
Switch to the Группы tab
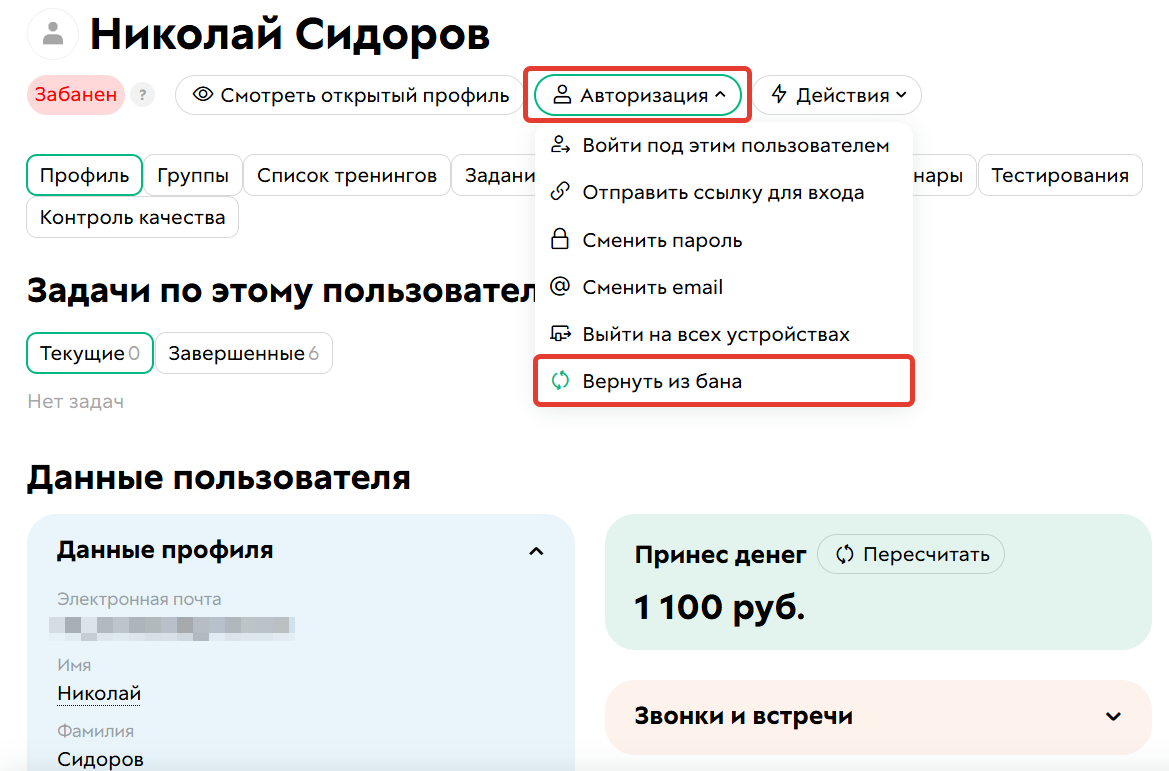pyautogui.click(x=193, y=175)
